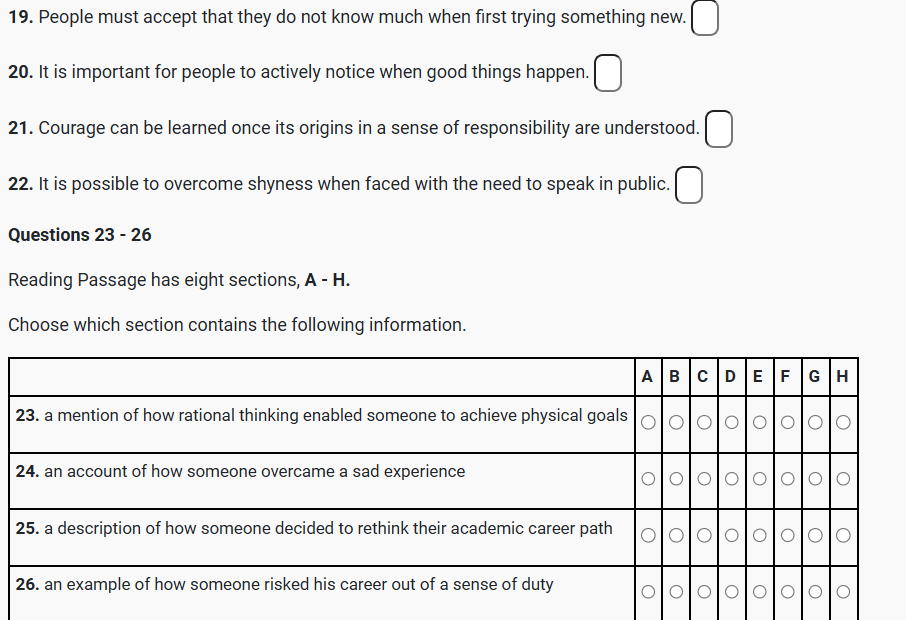Select section C for question 25
Screen dimensions: 906x620
(704, 535)
